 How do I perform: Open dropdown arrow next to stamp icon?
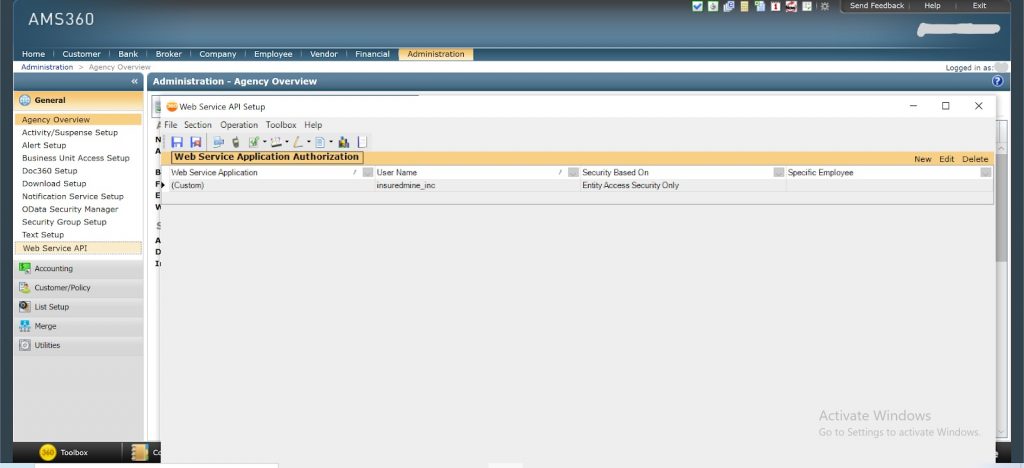[x=287, y=142]
